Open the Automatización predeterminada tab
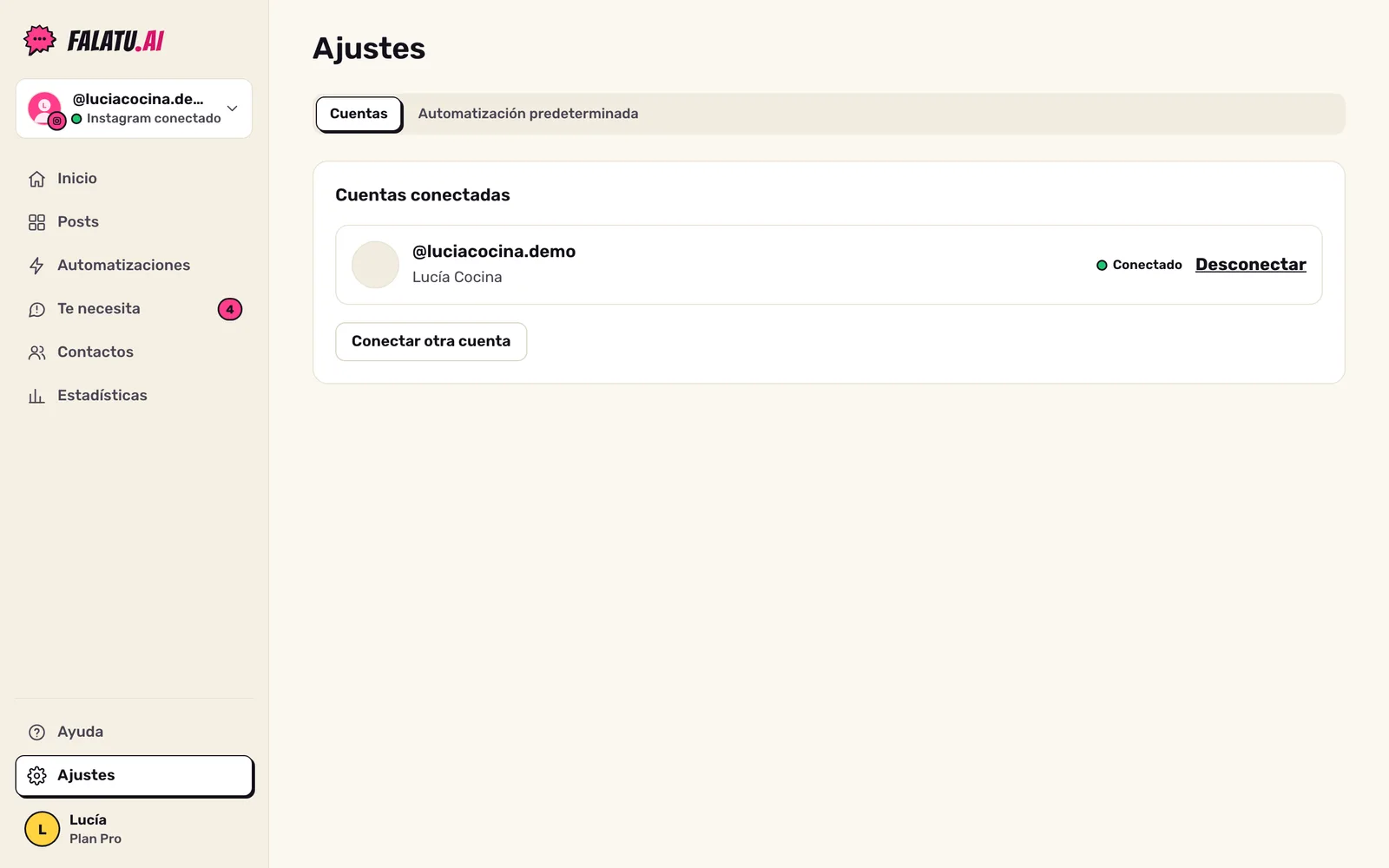This screenshot has height=868, width=1389. (528, 114)
